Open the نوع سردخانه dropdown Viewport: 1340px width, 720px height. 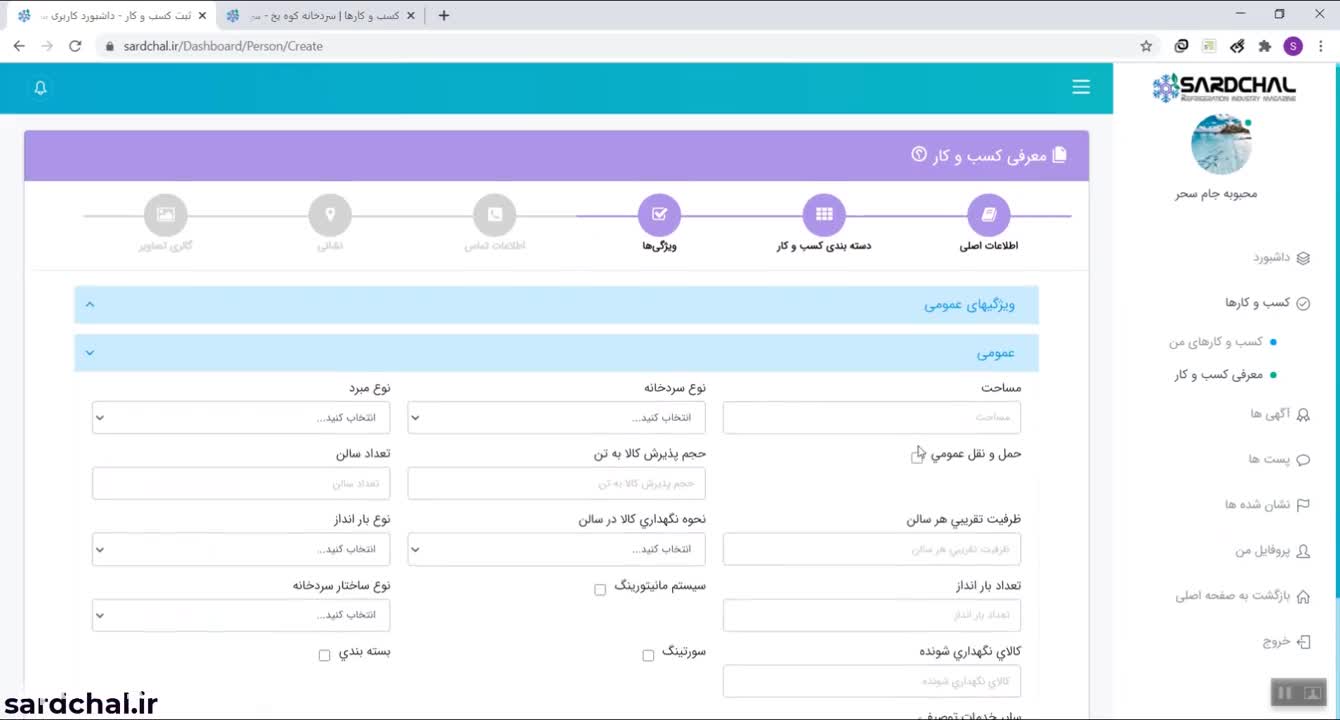point(556,418)
